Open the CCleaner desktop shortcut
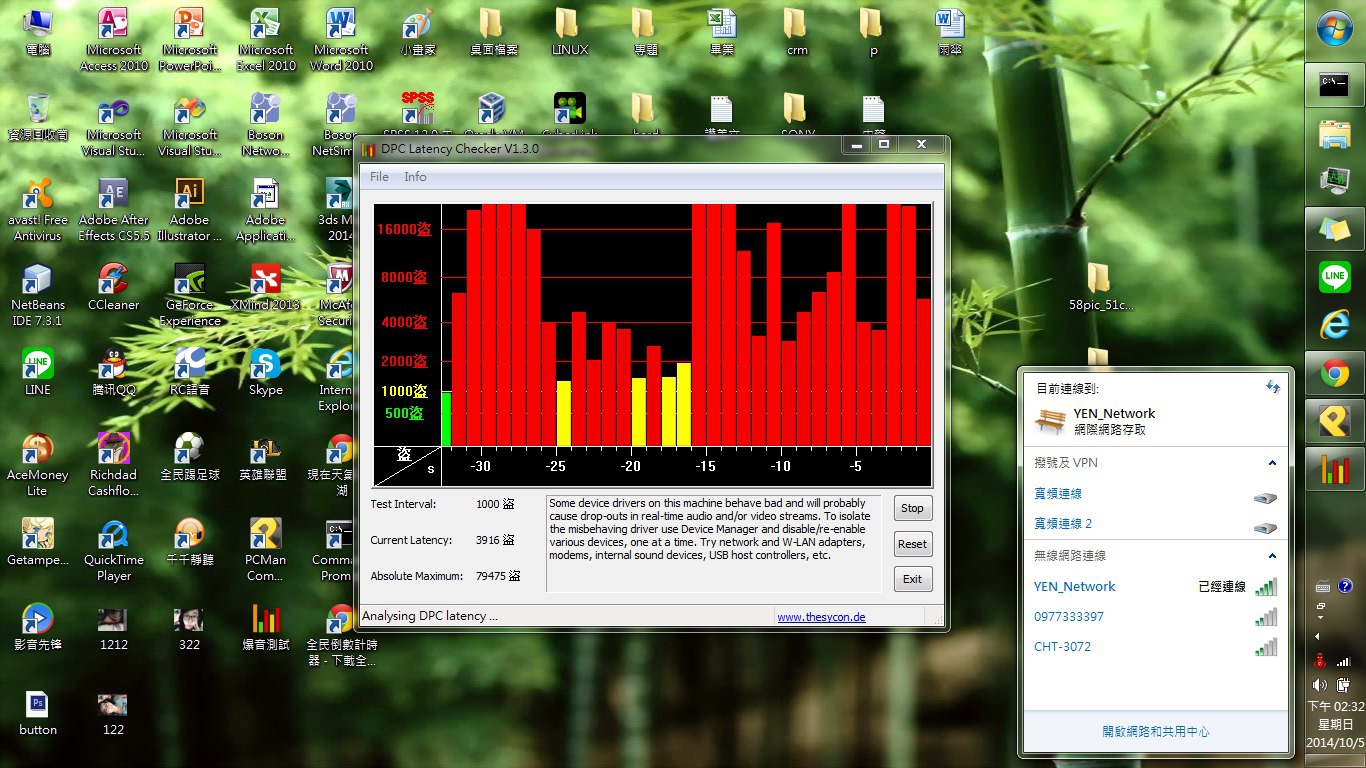Viewport: 1366px width, 768px height. click(x=113, y=287)
